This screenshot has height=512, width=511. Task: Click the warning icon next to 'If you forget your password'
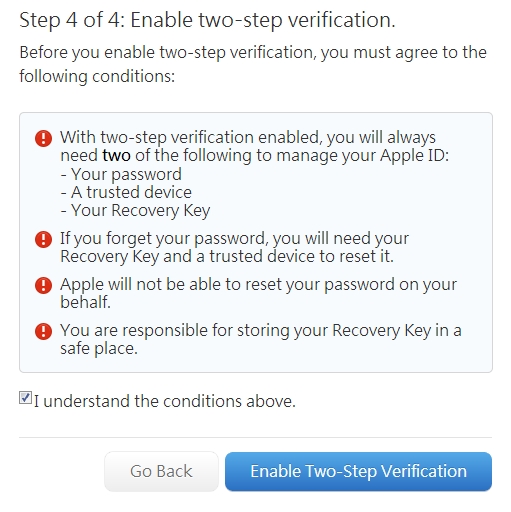(43, 239)
